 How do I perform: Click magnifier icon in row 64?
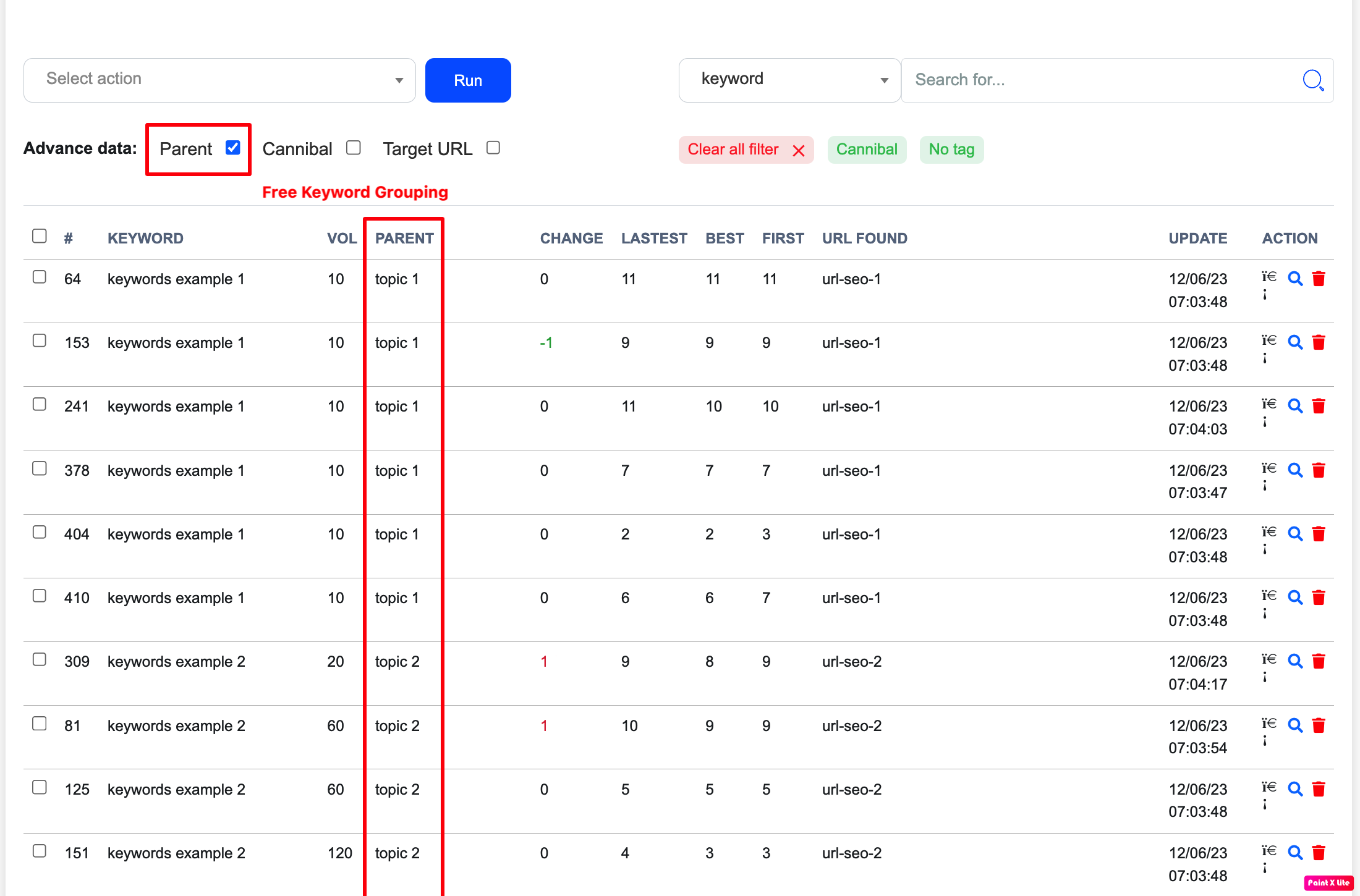click(1295, 279)
